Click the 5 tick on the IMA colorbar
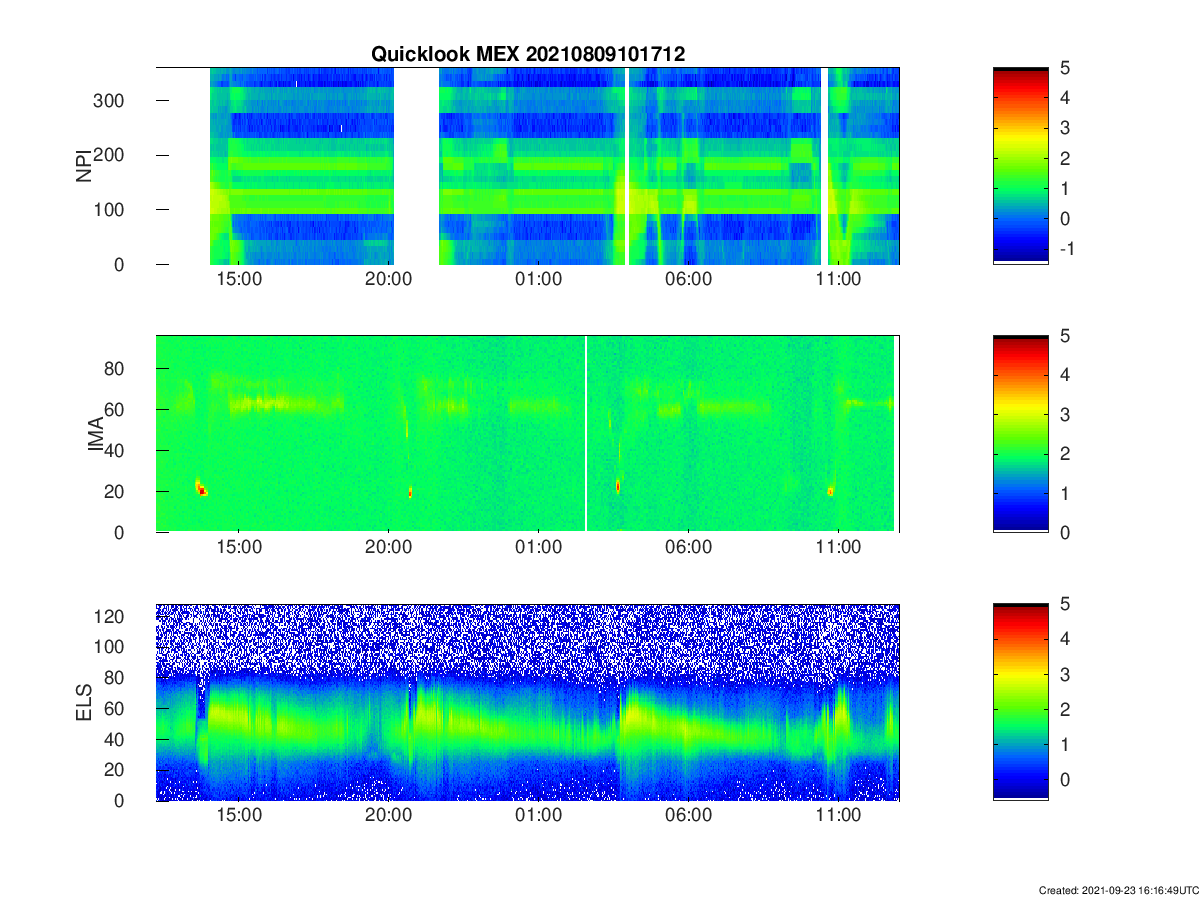This screenshot has width=1200, height=900. click(x=1065, y=336)
